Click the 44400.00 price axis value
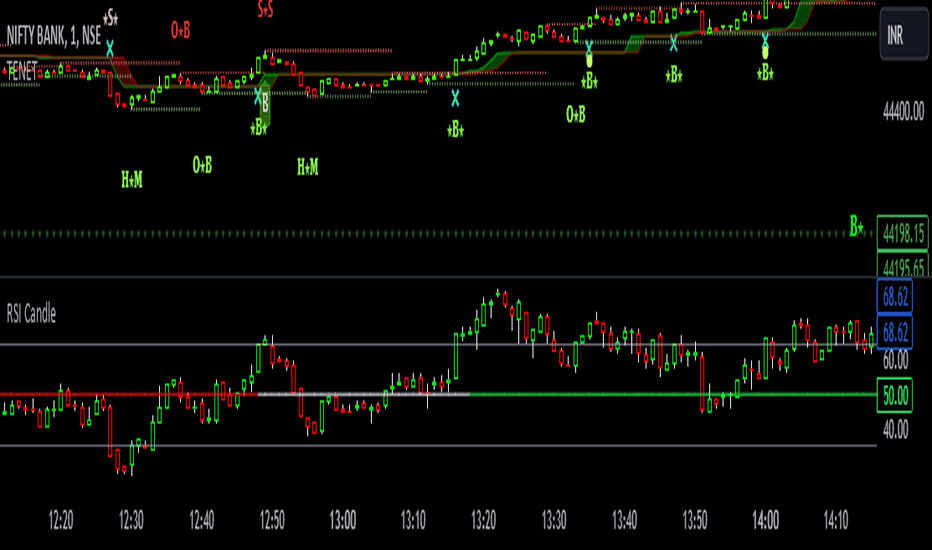 903,111
